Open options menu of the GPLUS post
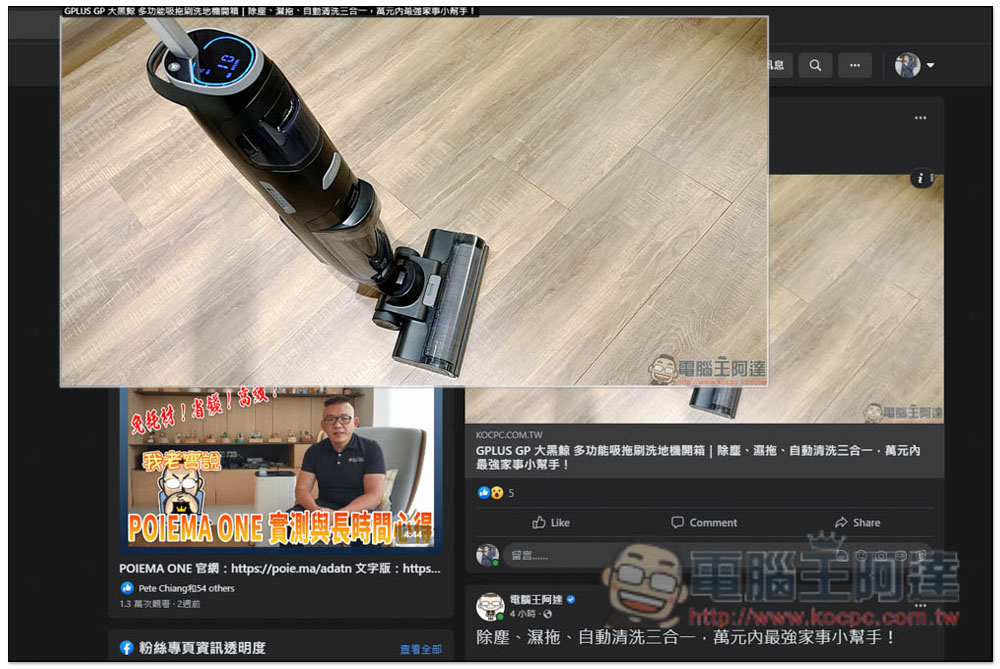The width and height of the screenshot is (1000, 669). pyautogui.click(x=920, y=118)
